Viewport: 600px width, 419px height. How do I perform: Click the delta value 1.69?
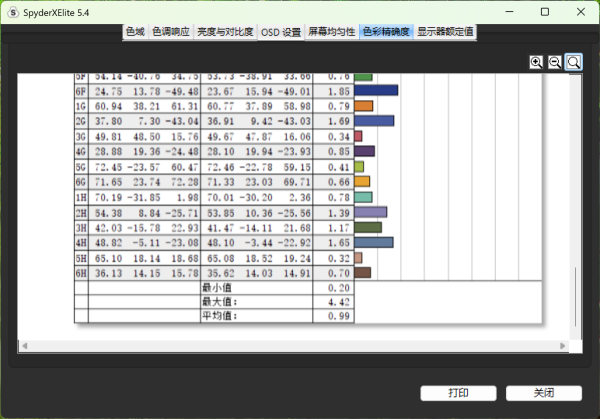339,121
